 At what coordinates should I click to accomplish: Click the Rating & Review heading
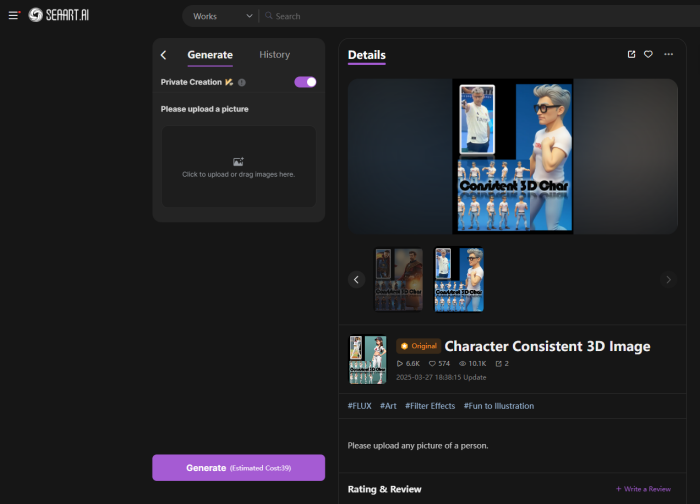click(x=384, y=489)
